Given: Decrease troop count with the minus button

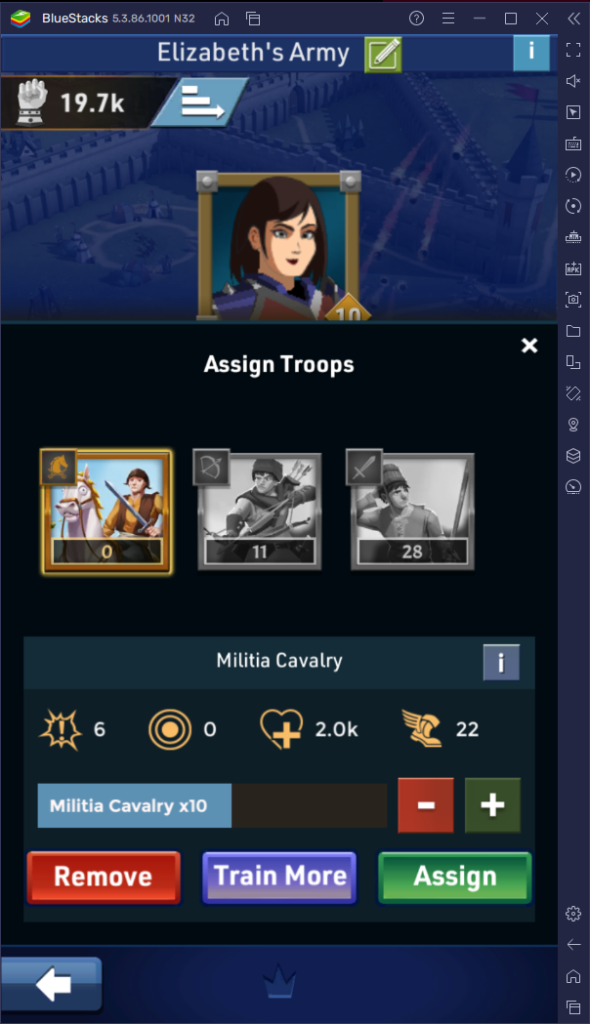Looking at the screenshot, I should [425, 805].
